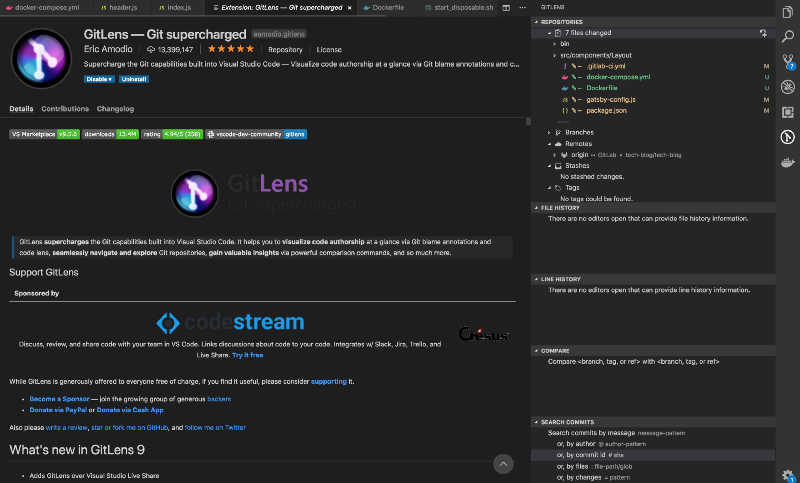Select the package.json changed file

[x=653, y=111]
